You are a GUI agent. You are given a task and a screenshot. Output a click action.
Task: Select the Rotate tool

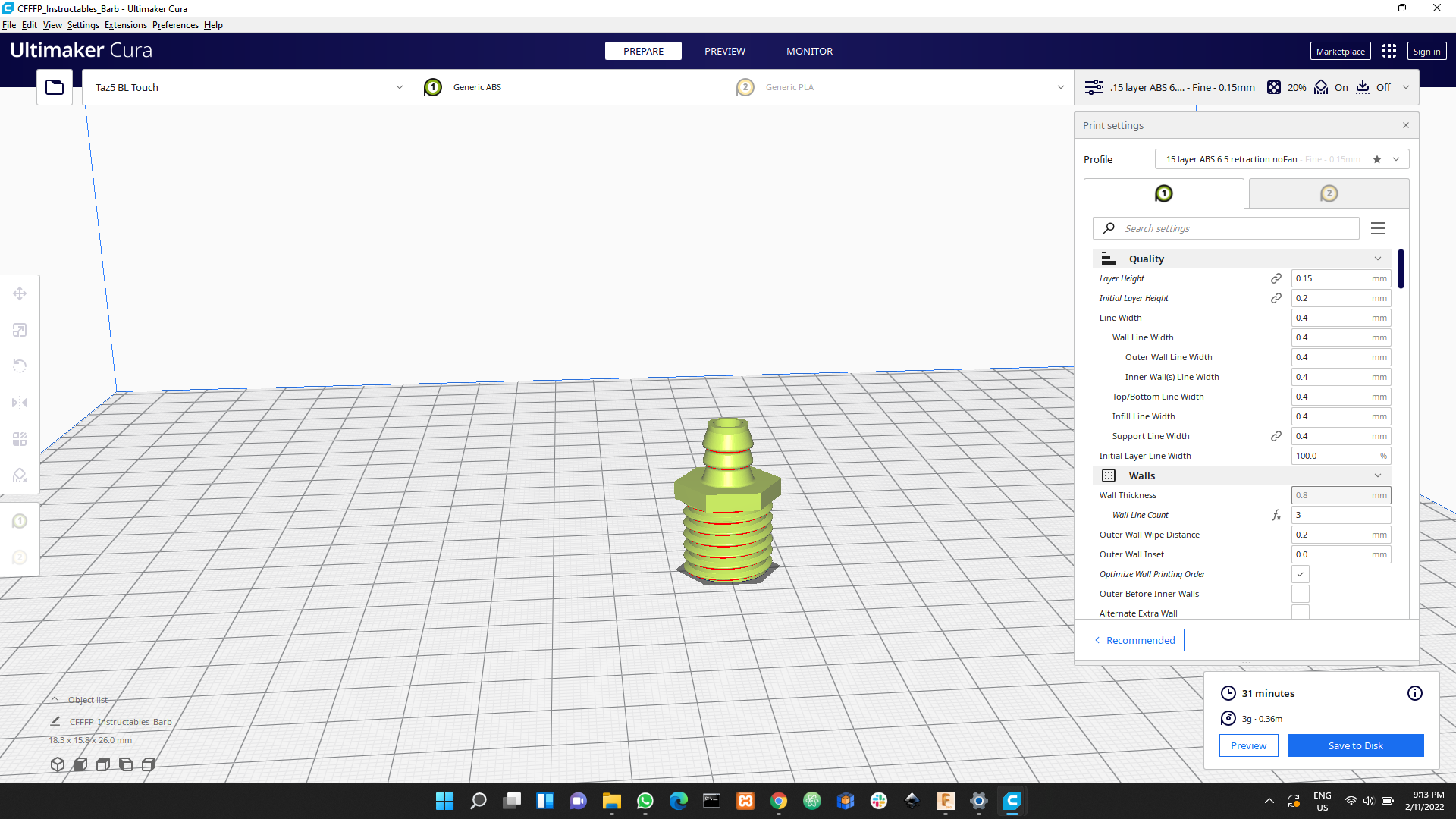click(20, 366)
